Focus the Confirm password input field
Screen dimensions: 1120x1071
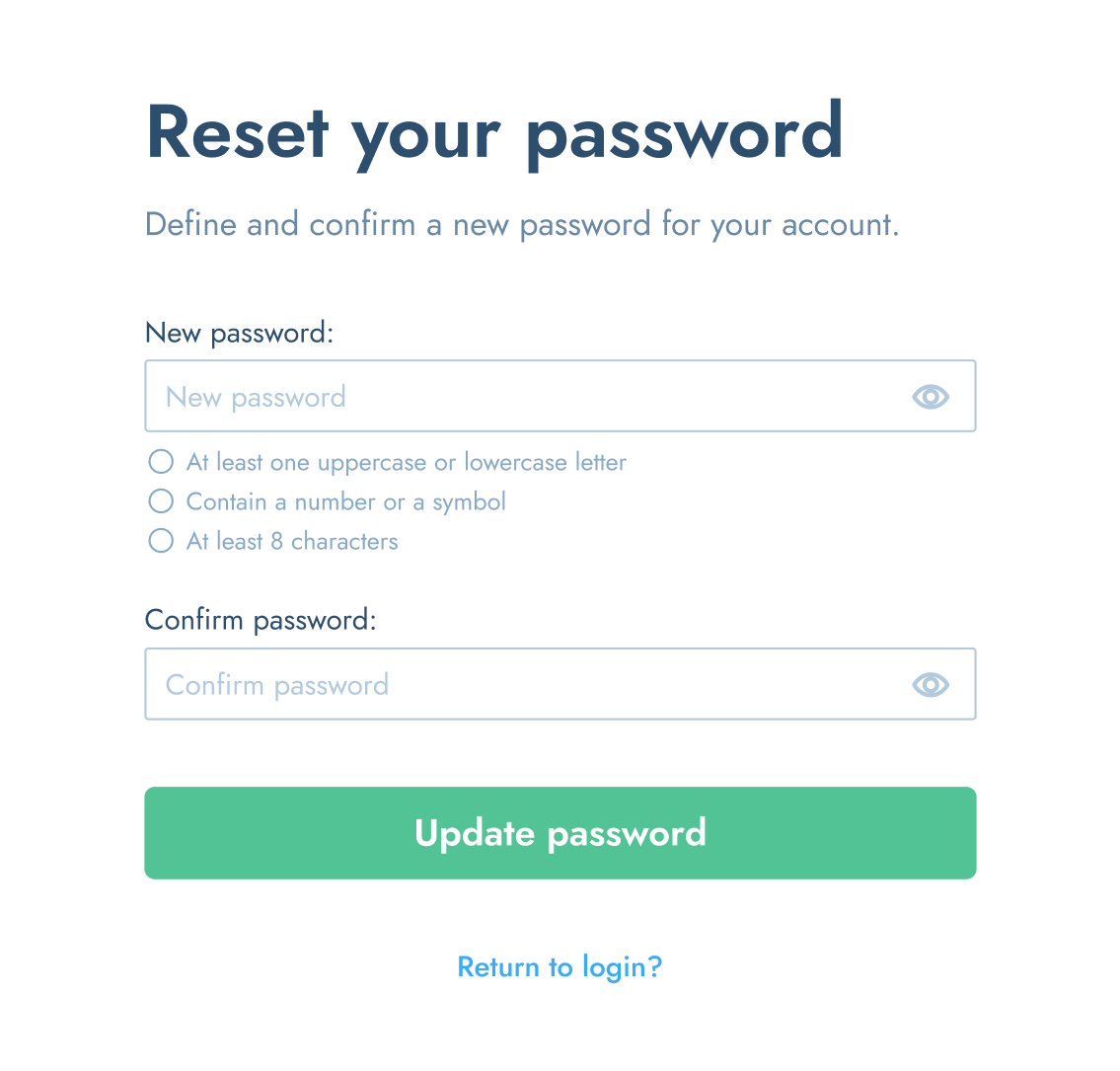click(x=560, y=684)
